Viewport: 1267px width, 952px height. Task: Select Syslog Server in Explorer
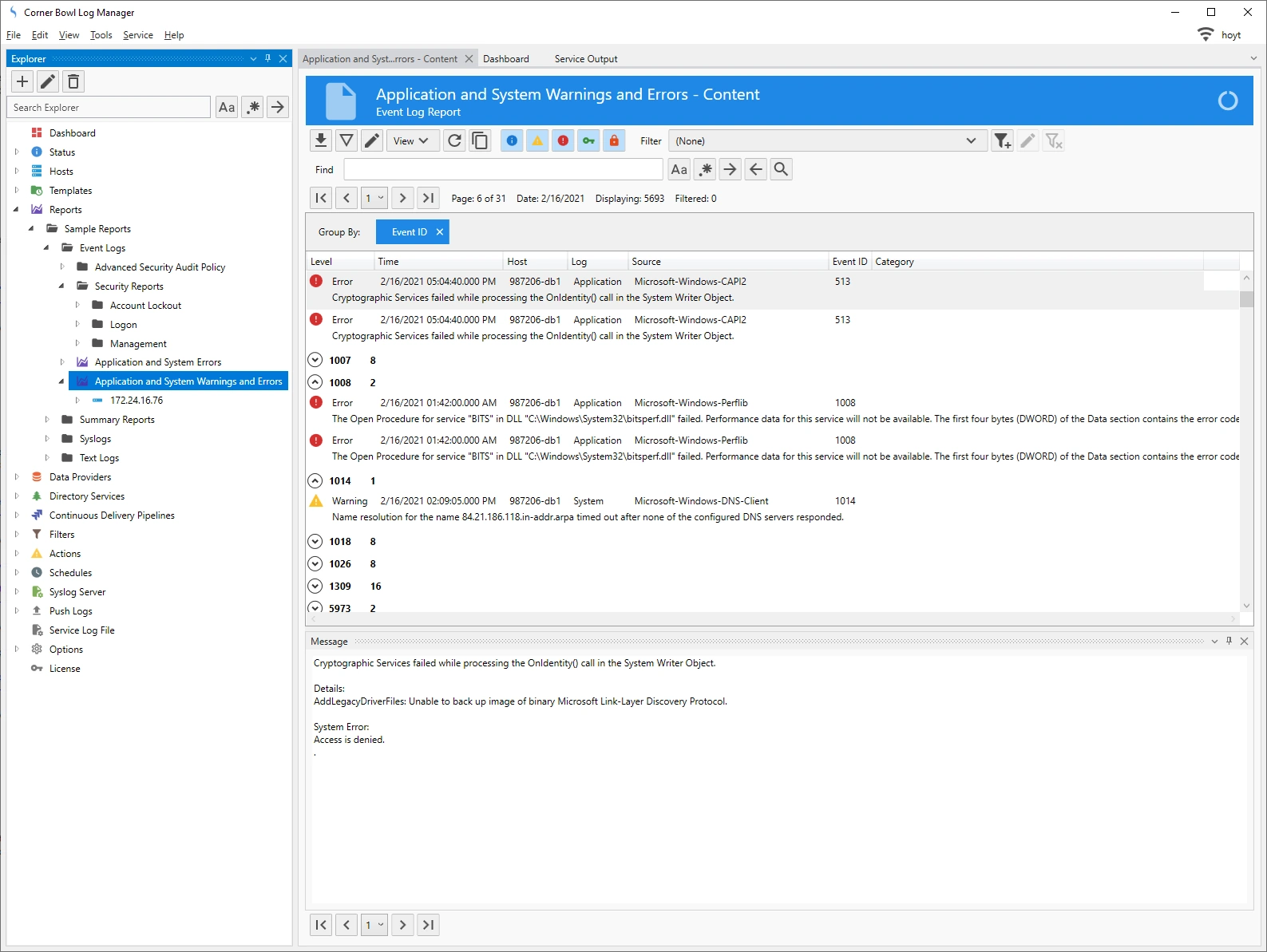tap(77, 592)
